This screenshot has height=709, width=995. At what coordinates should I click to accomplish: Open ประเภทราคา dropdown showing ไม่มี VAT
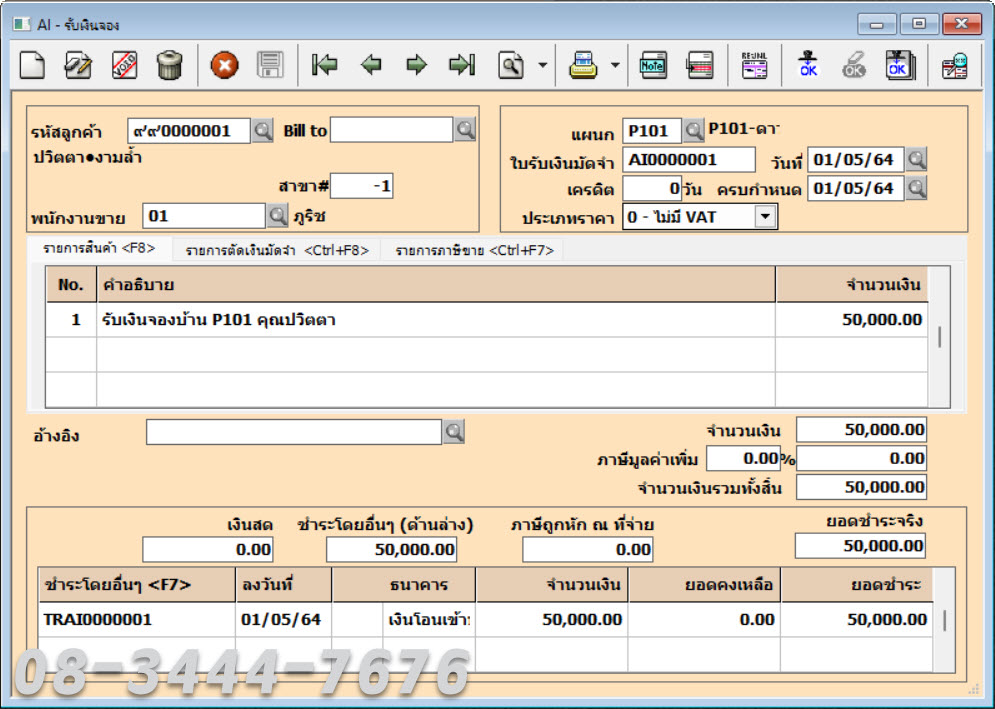pyautogui.click(x=765, y=216)
